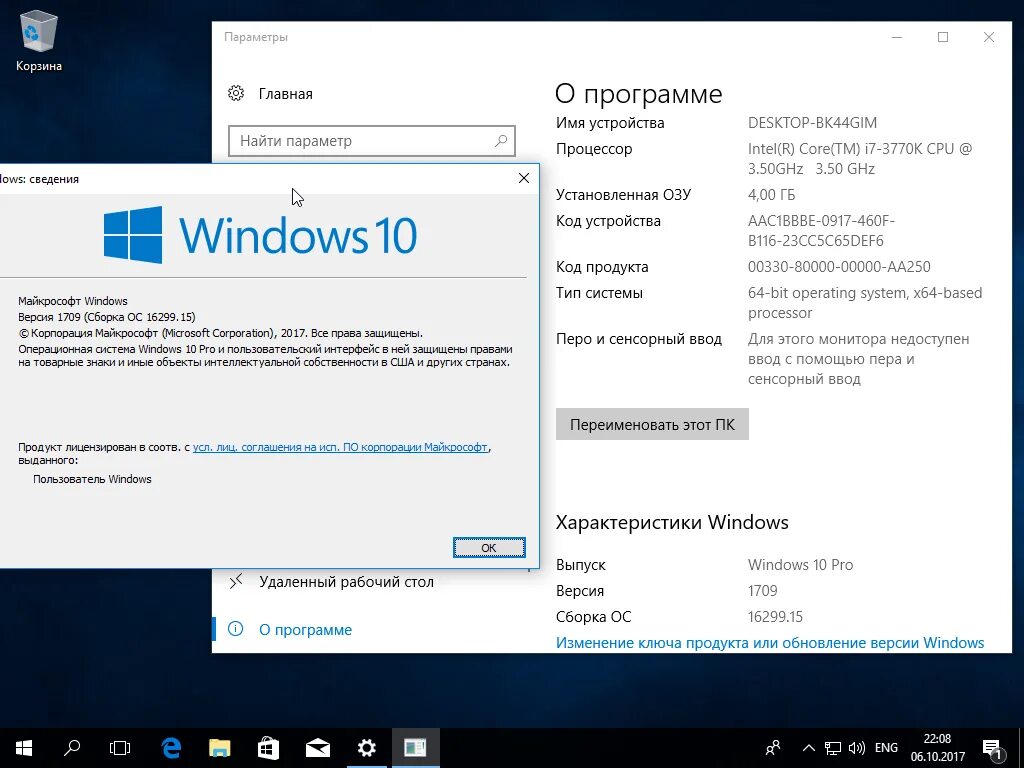1024x768 pixels.
Task: Open Microsoft Store from taskbar
Action: (268, 748)
